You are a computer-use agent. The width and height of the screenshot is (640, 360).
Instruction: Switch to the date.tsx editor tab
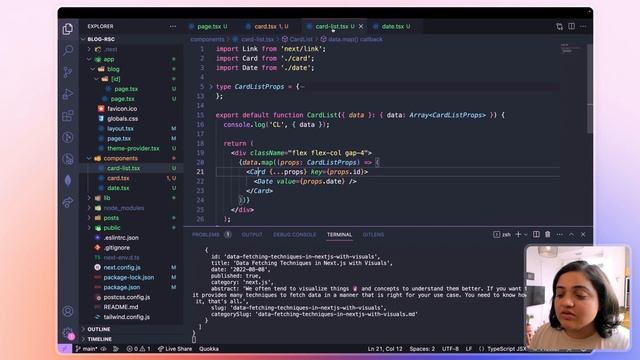(x=393, y=26)
